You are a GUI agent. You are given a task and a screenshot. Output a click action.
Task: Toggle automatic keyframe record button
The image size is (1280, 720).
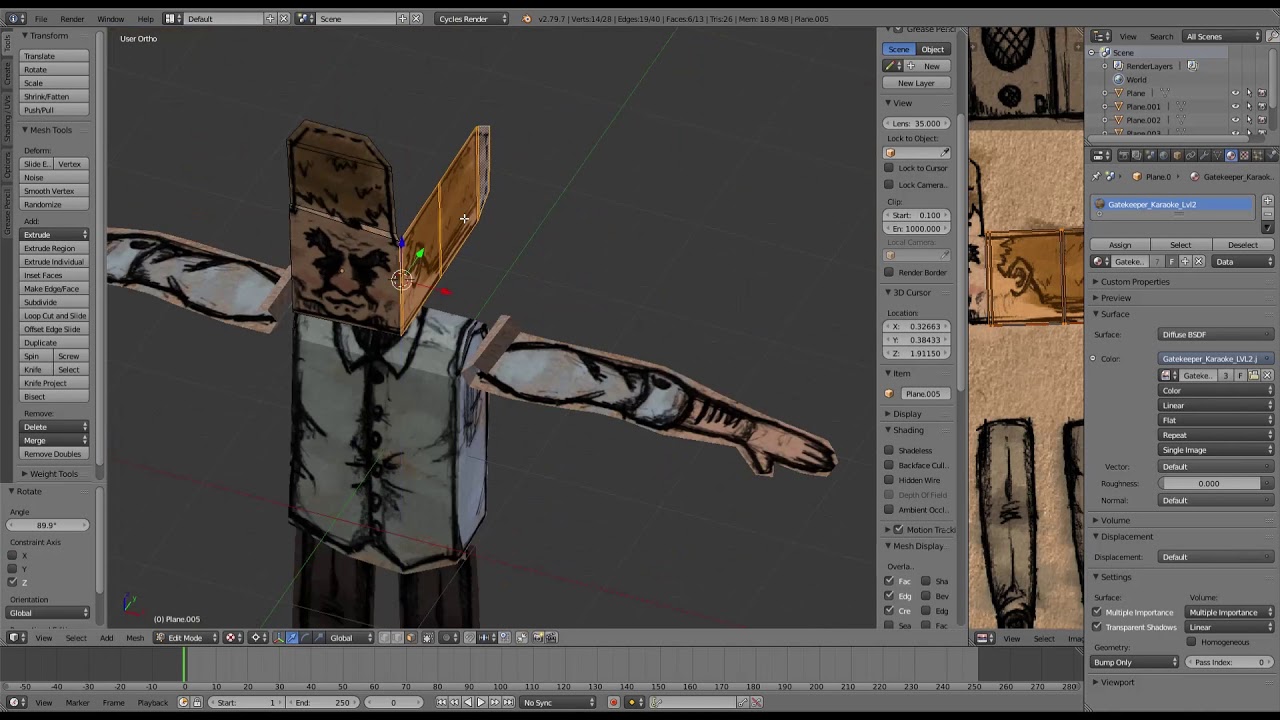pos(614,702)
